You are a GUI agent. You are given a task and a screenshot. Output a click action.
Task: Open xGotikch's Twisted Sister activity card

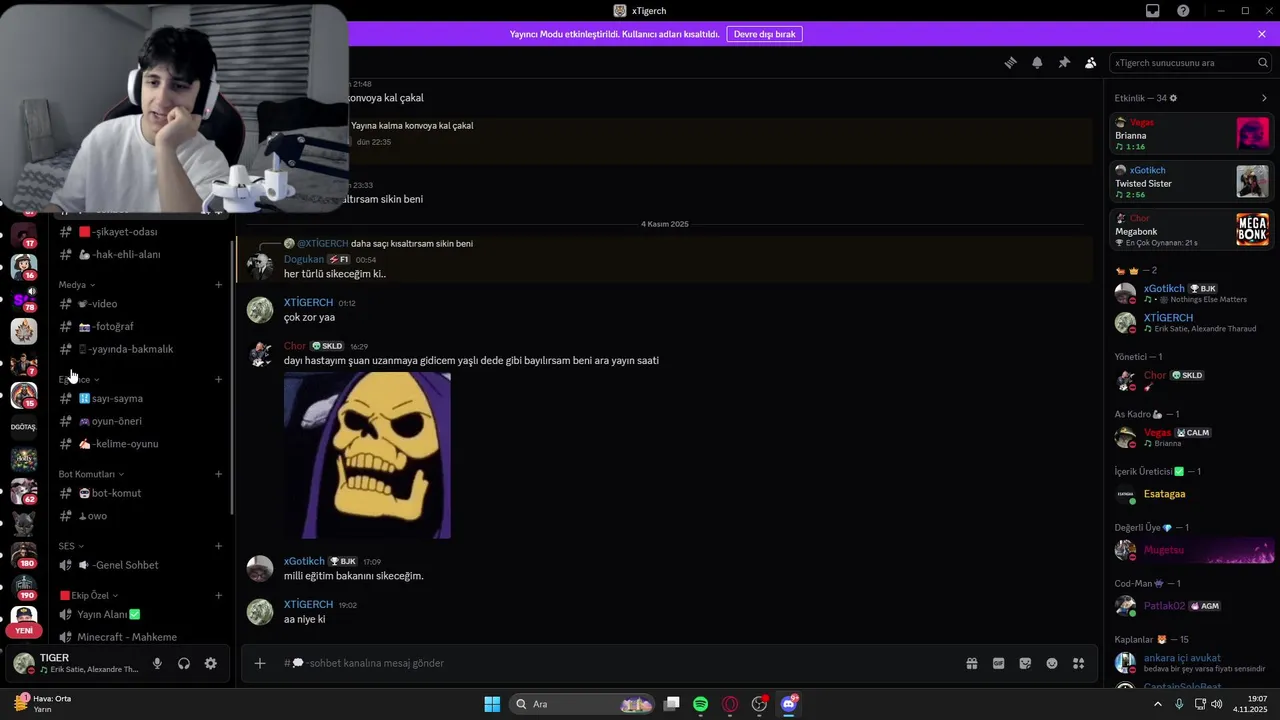tap(1190, 182)
